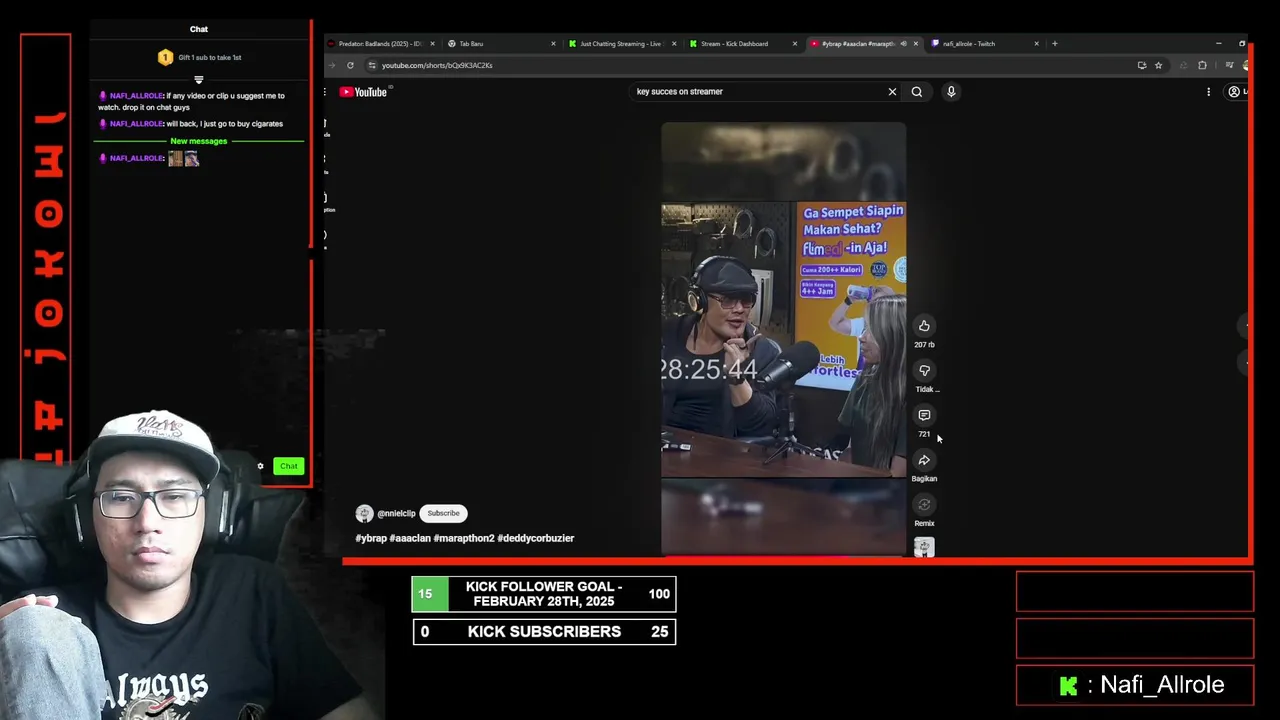Switch to Predator: Badlands browser tab
This screenshot has height=720, width=1280.
(380, 44)
